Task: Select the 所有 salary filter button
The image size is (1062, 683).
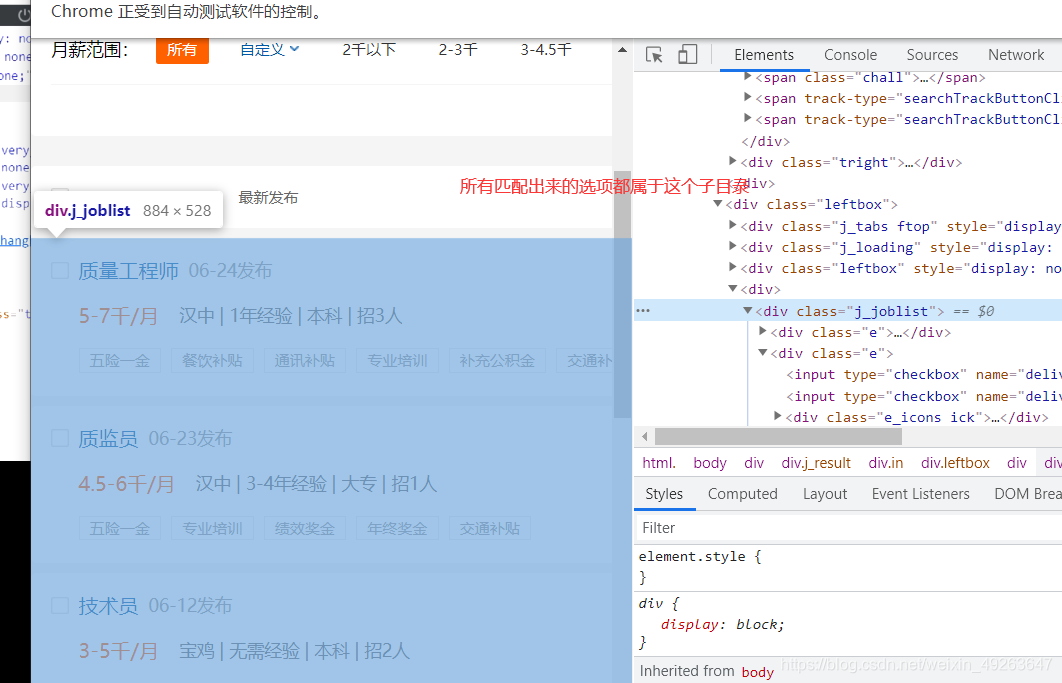Action: (182, 49)
